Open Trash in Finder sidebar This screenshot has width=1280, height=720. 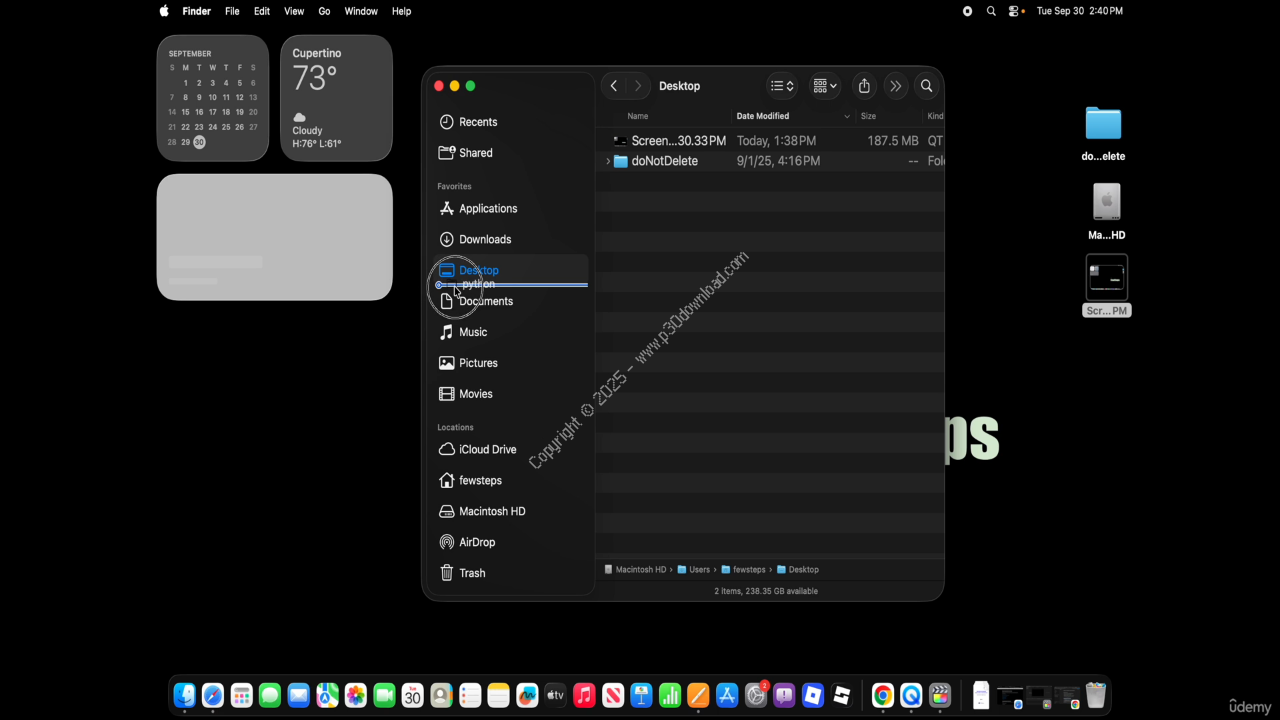tap(471, 573)
